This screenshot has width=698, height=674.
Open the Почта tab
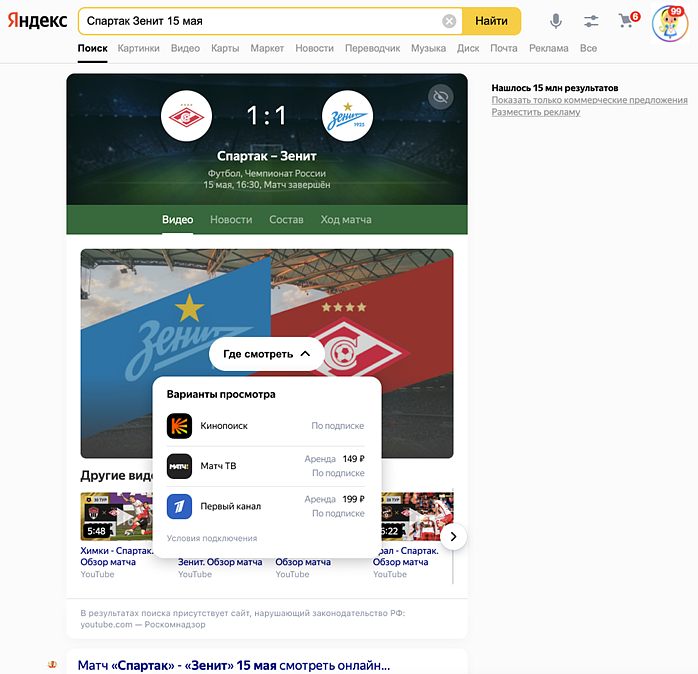(x=503, y=49)
